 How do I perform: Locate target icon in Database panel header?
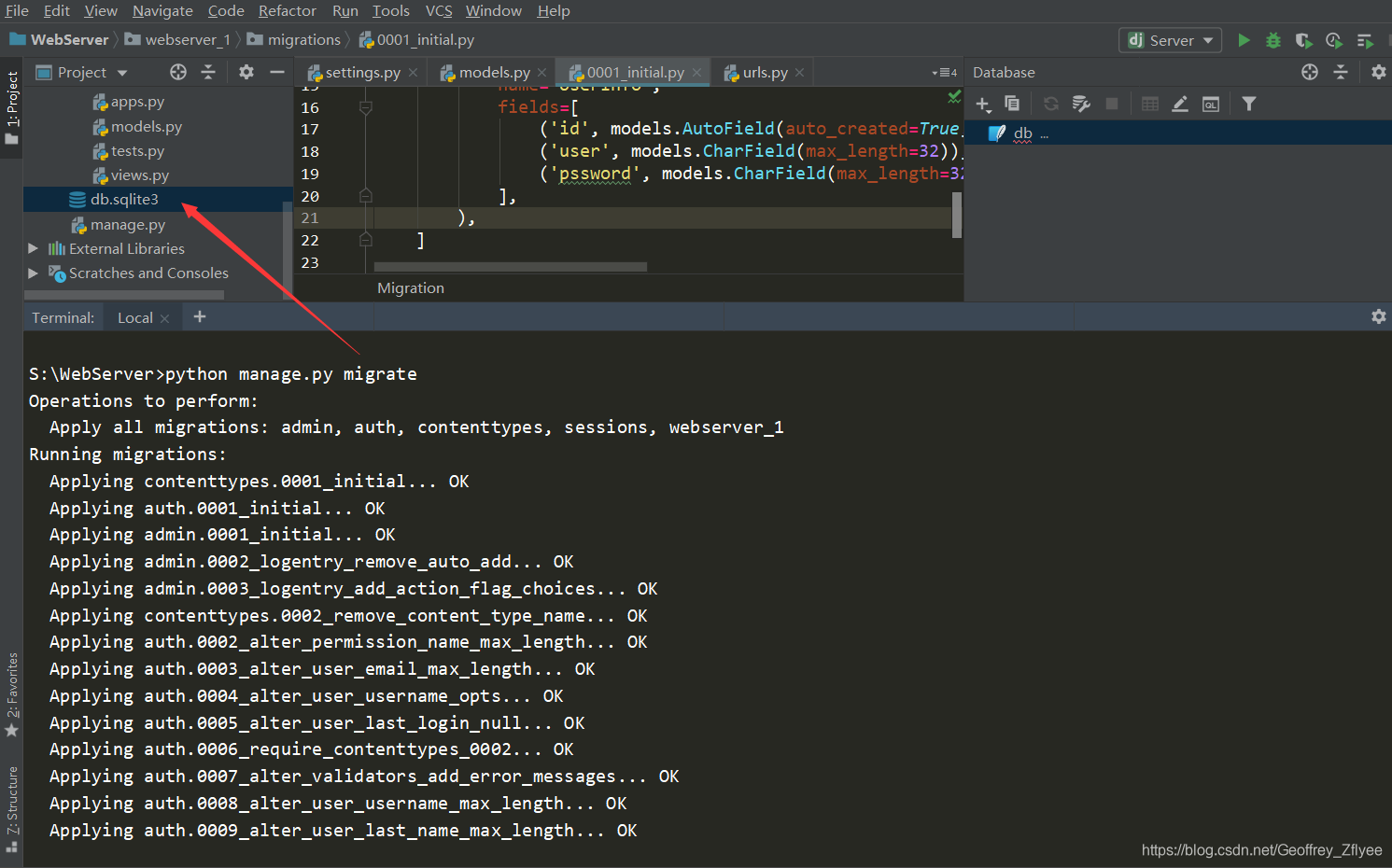(x=1310, y=72)
